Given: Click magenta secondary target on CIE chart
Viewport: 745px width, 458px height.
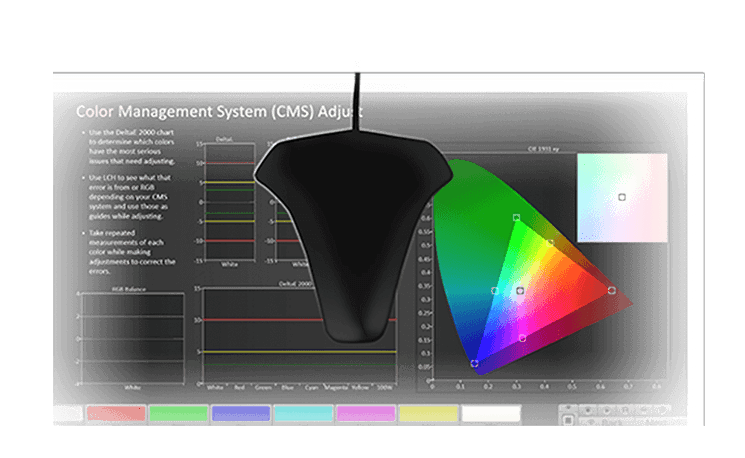Looking at the screenshot, I should pos(522,338).
